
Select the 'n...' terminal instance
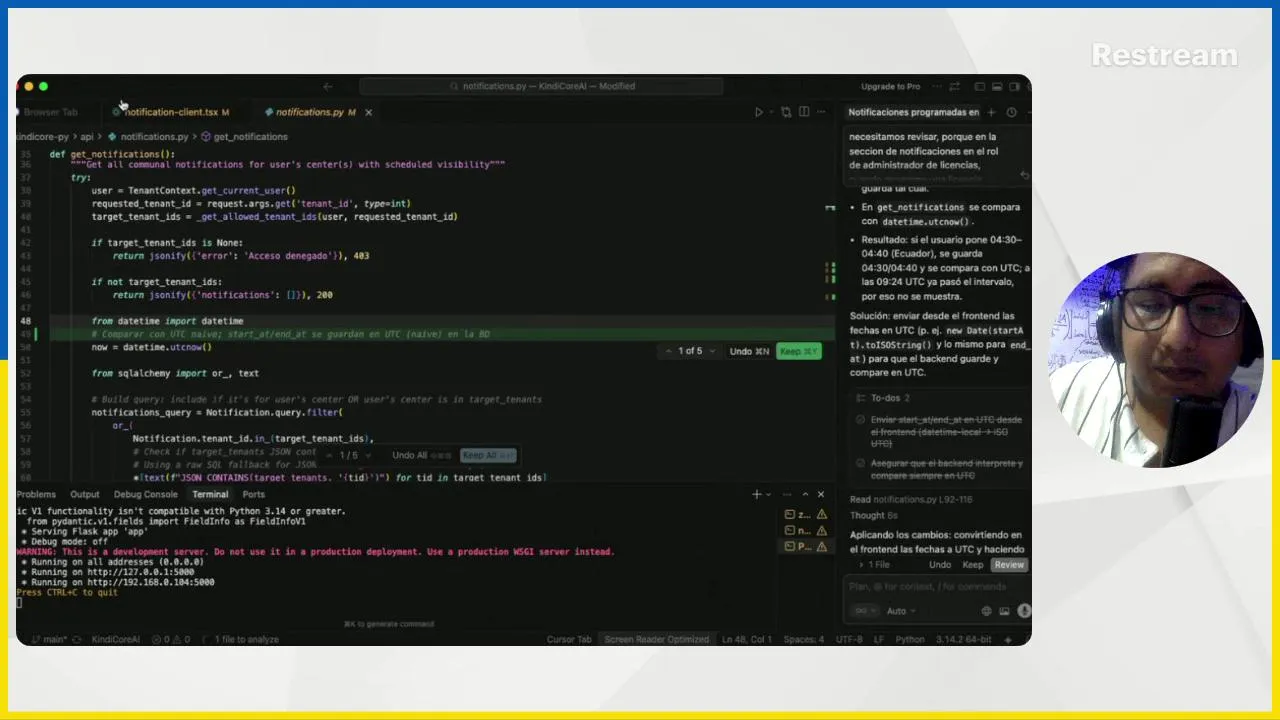(805, 530)
